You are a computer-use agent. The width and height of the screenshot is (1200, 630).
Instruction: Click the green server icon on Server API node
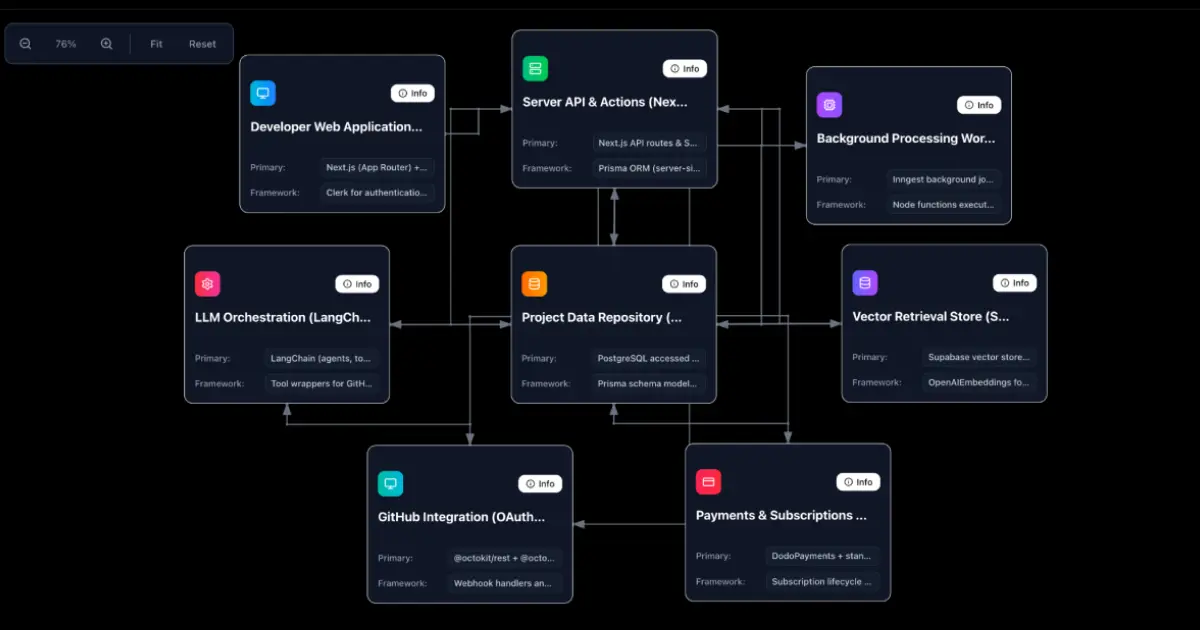535,68
